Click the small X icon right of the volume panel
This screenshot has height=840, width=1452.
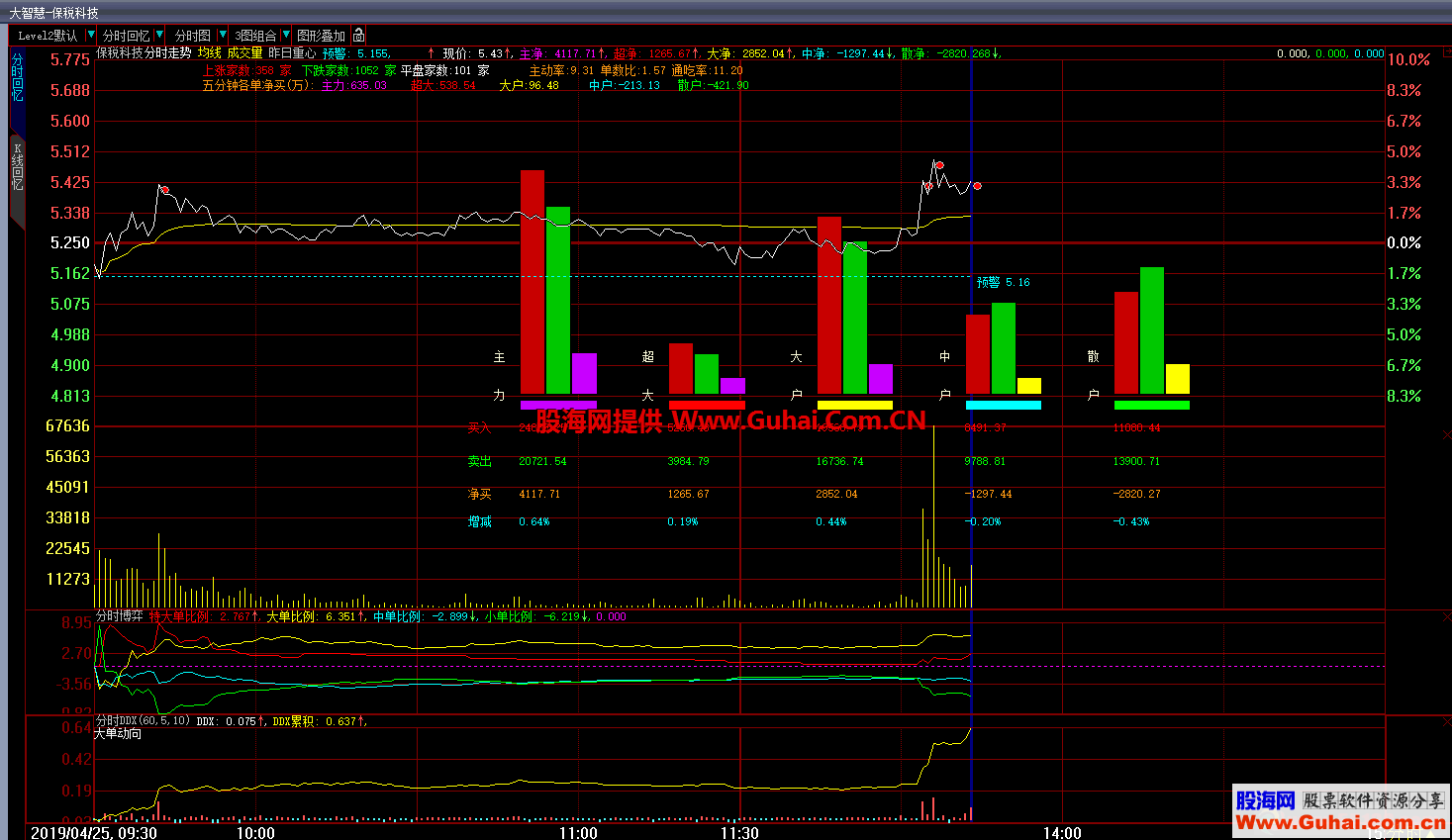pyautogui.click(x=1445, y=435)
